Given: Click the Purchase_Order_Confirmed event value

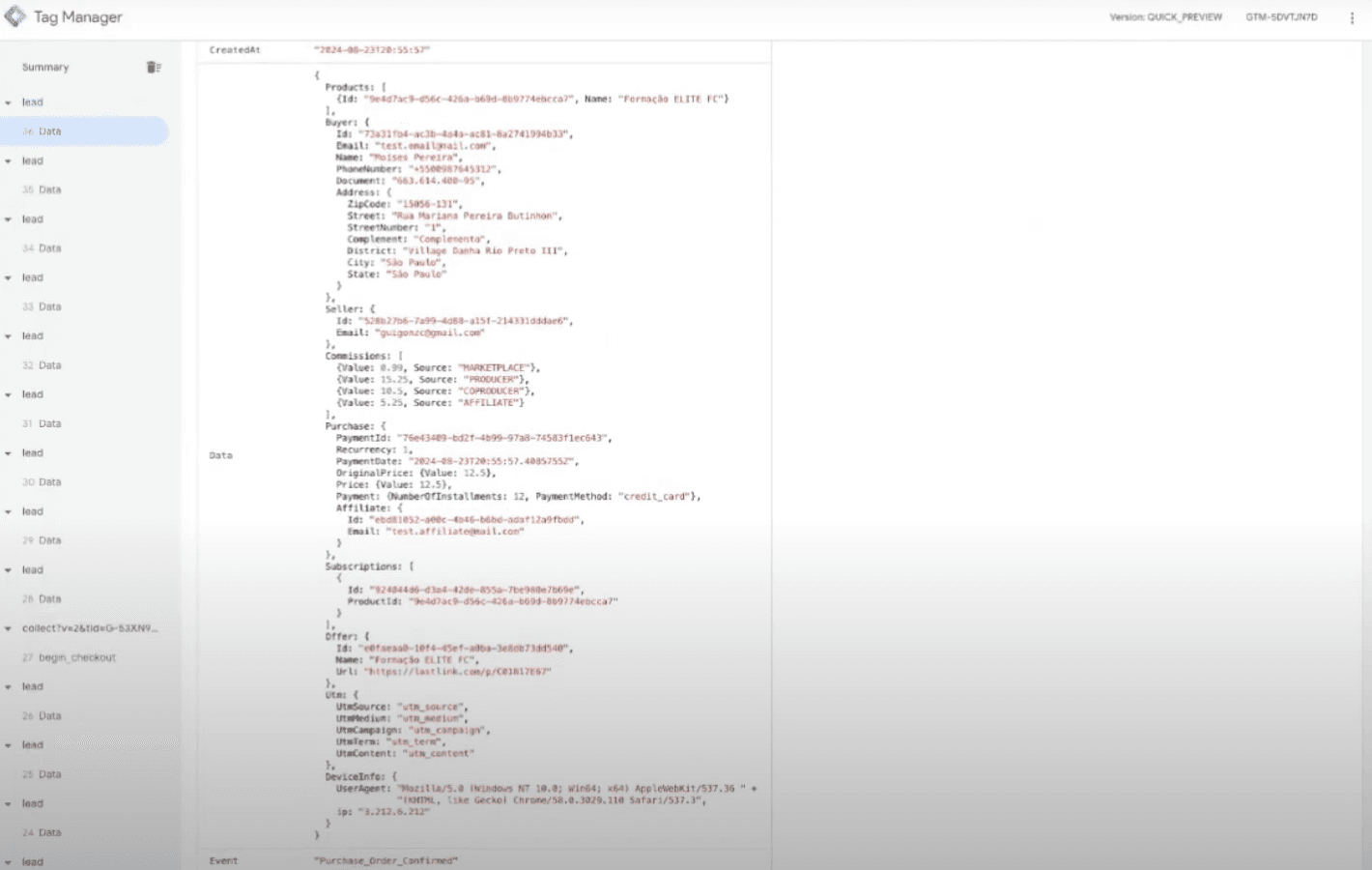Looking at the screenshot, I should coord(386,860).
